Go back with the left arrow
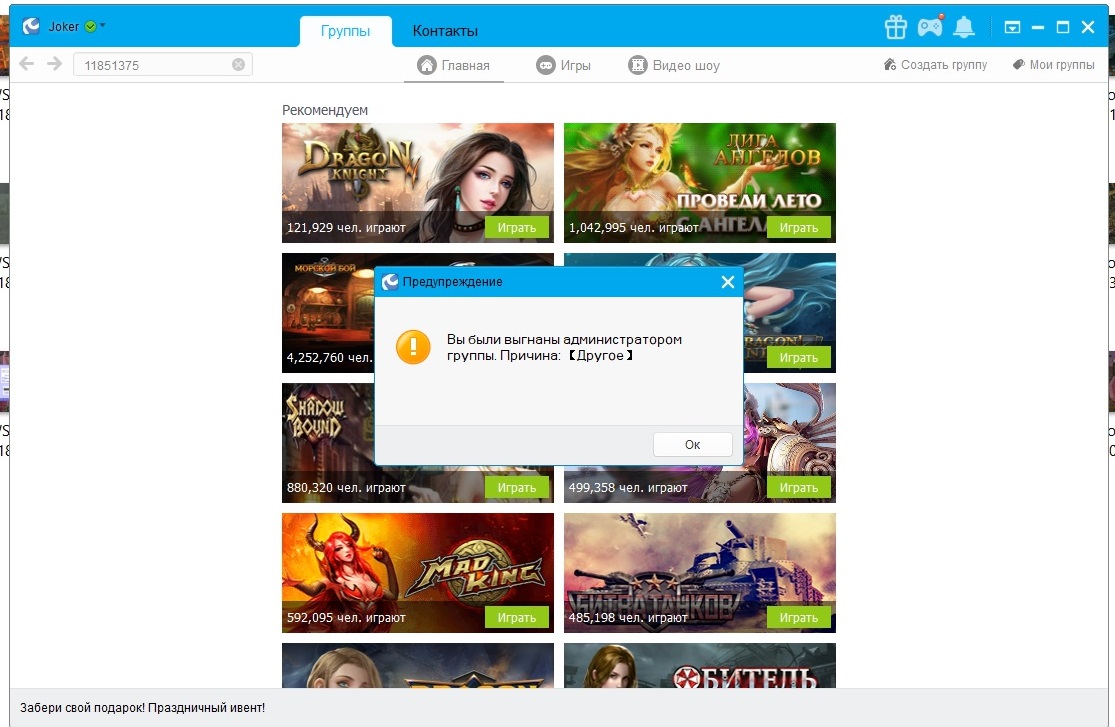Viewport: 1115px width, 727px height. pyautogui.click(x=27, y=64)
